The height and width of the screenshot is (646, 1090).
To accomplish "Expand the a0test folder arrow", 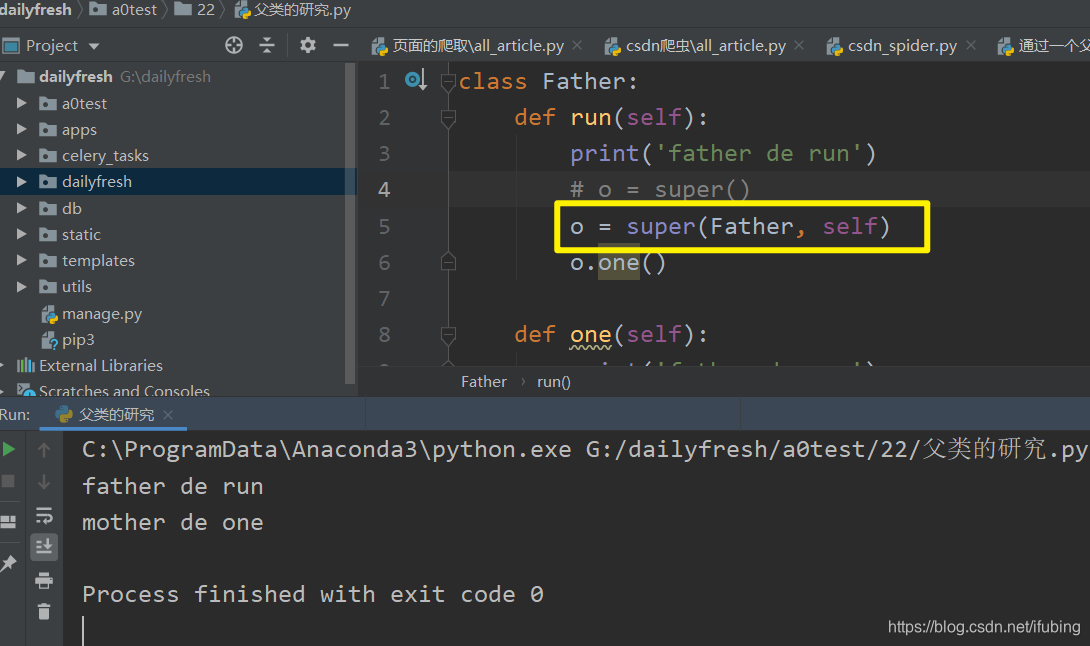I will tap(21, 103).
